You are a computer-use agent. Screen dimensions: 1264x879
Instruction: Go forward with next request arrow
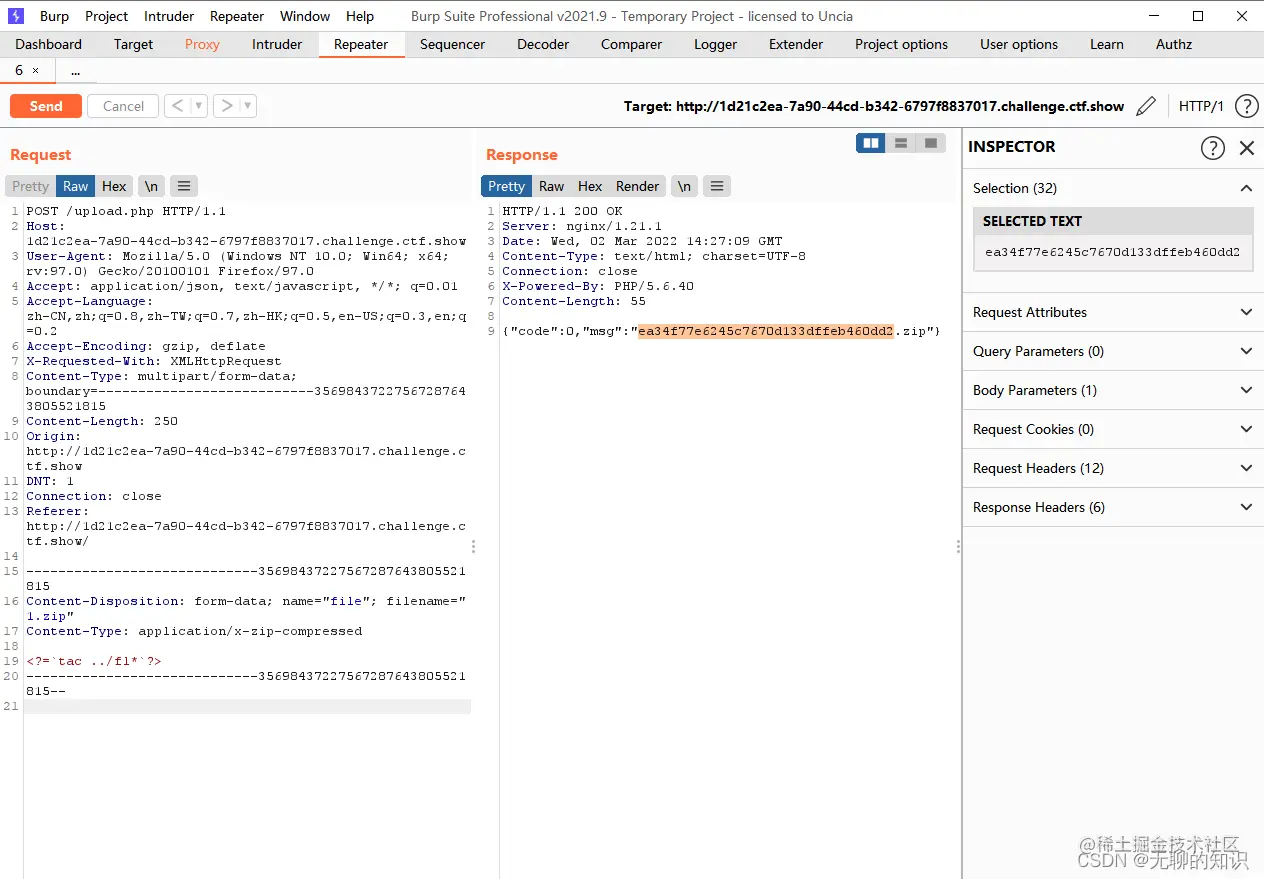coord(227,106)
